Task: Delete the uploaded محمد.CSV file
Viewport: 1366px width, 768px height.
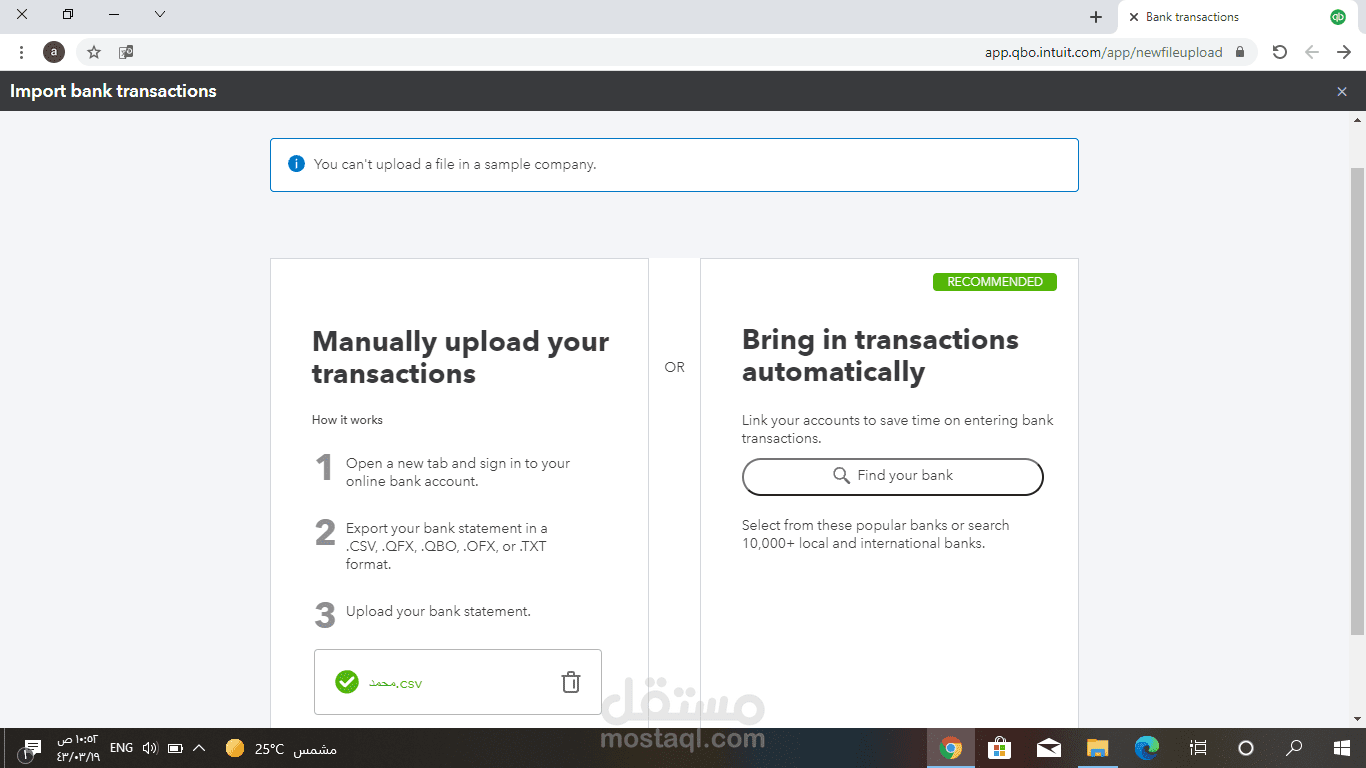Action: 570,681
